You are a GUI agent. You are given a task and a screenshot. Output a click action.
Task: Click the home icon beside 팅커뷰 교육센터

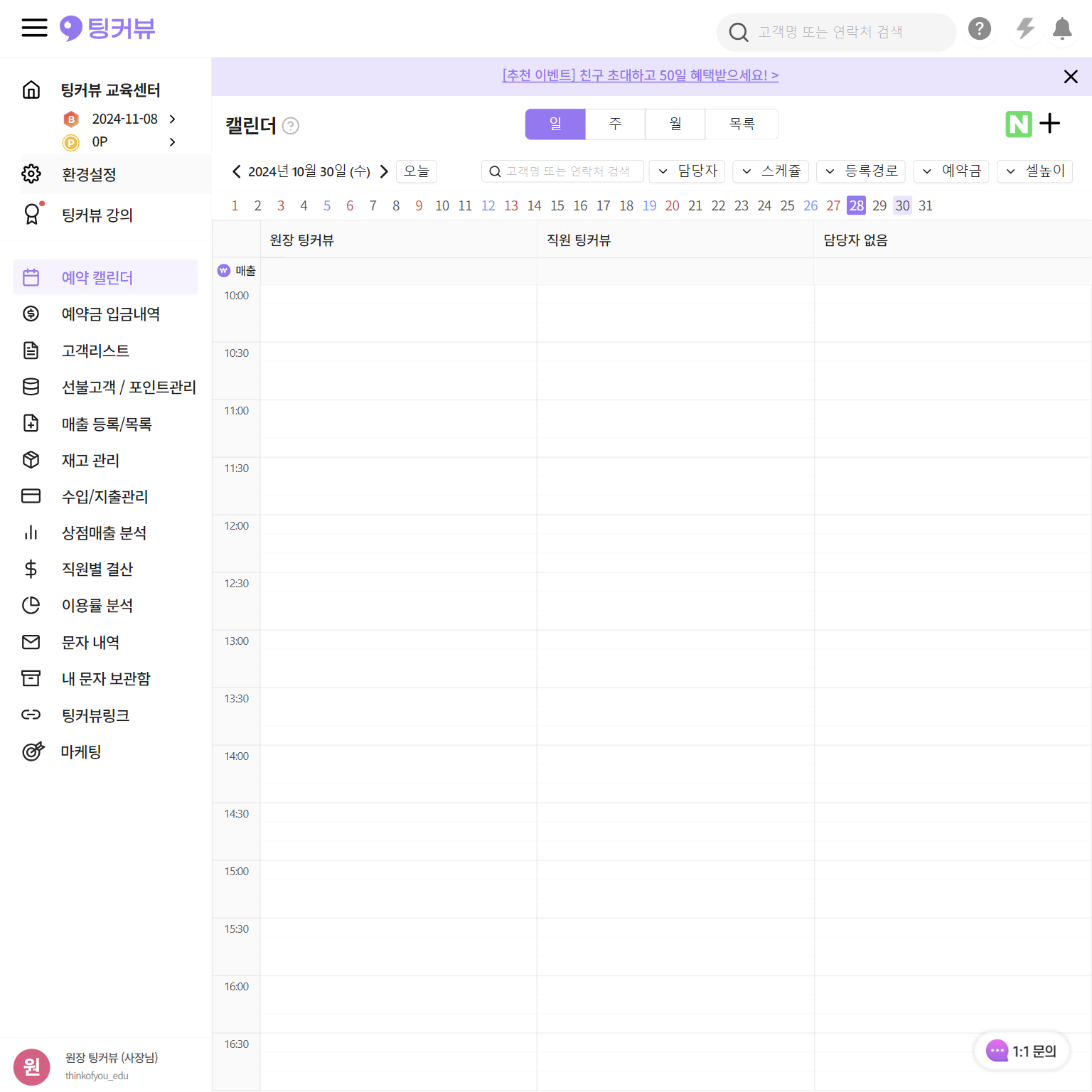tap(31, 90)
